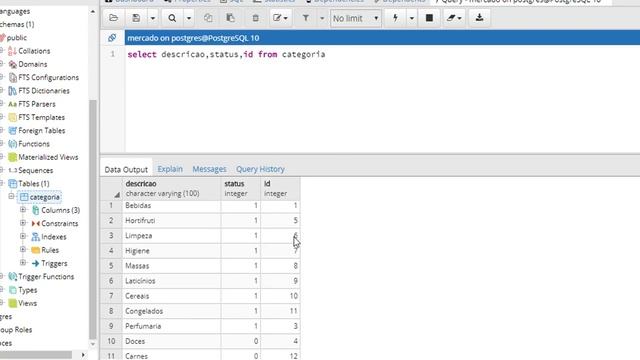Select Sequences in the browser tree
The width and height of the screenshot is (640, 360).
[36, 171]
